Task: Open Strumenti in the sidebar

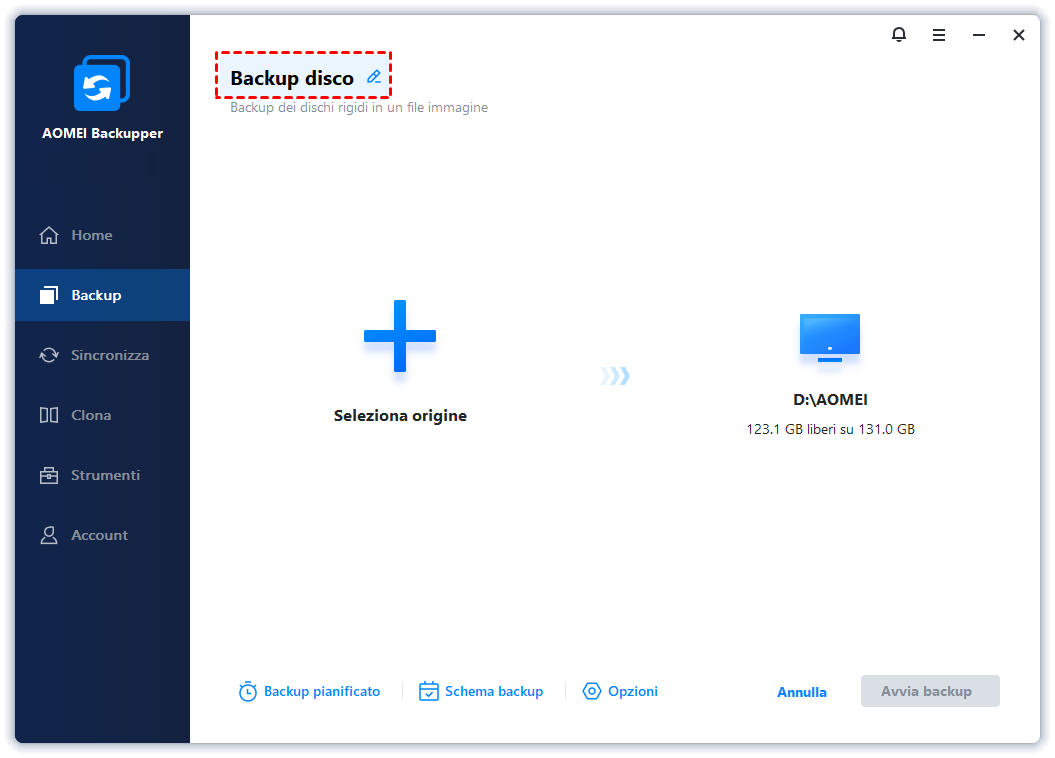Action: (x=102, y=475)
